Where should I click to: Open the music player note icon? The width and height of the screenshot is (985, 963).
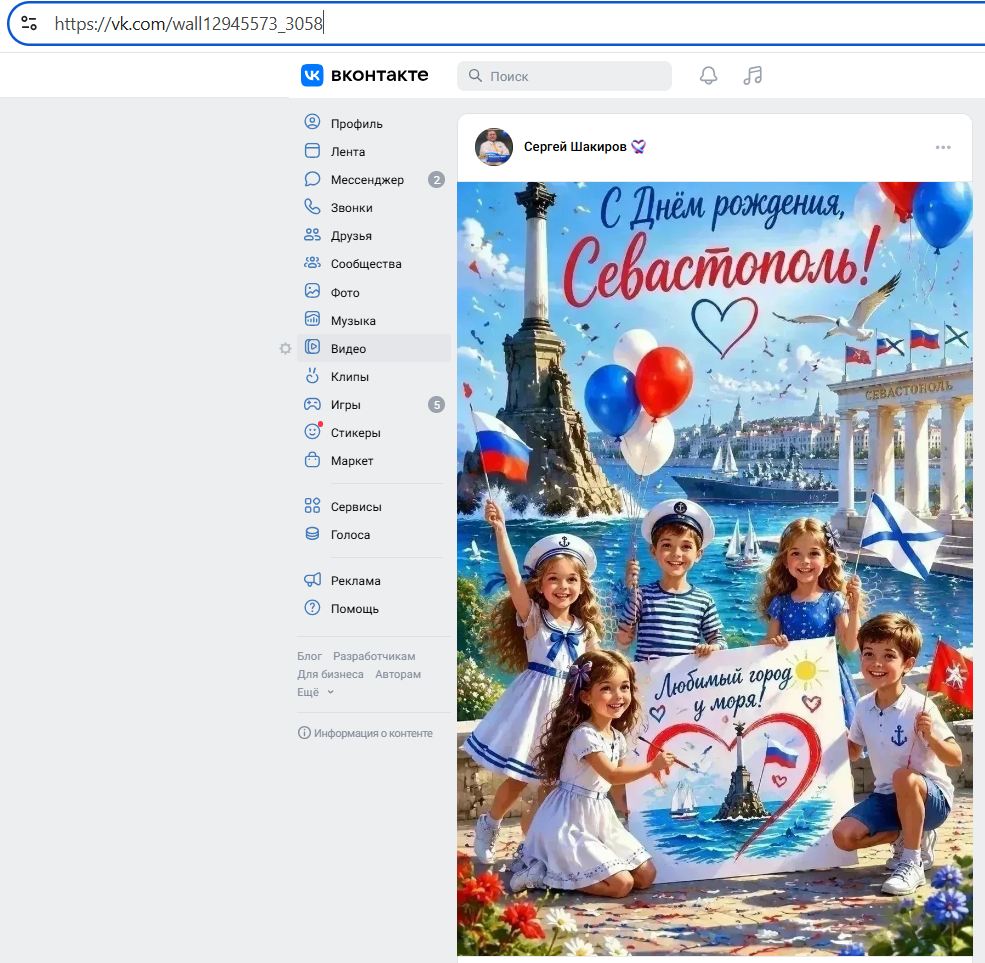point(752,75)
